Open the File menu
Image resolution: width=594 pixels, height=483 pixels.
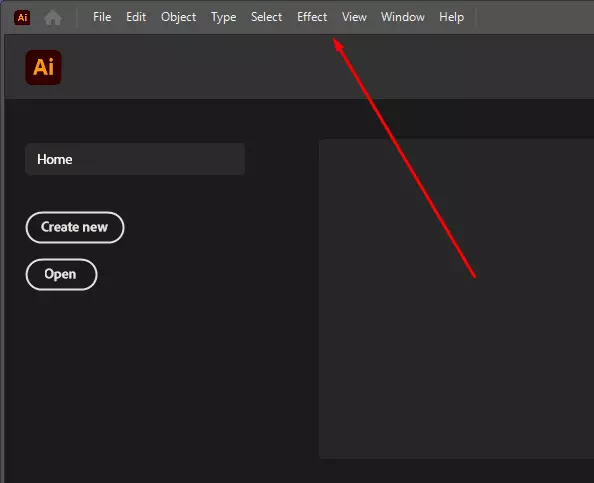tap(102, 17)
